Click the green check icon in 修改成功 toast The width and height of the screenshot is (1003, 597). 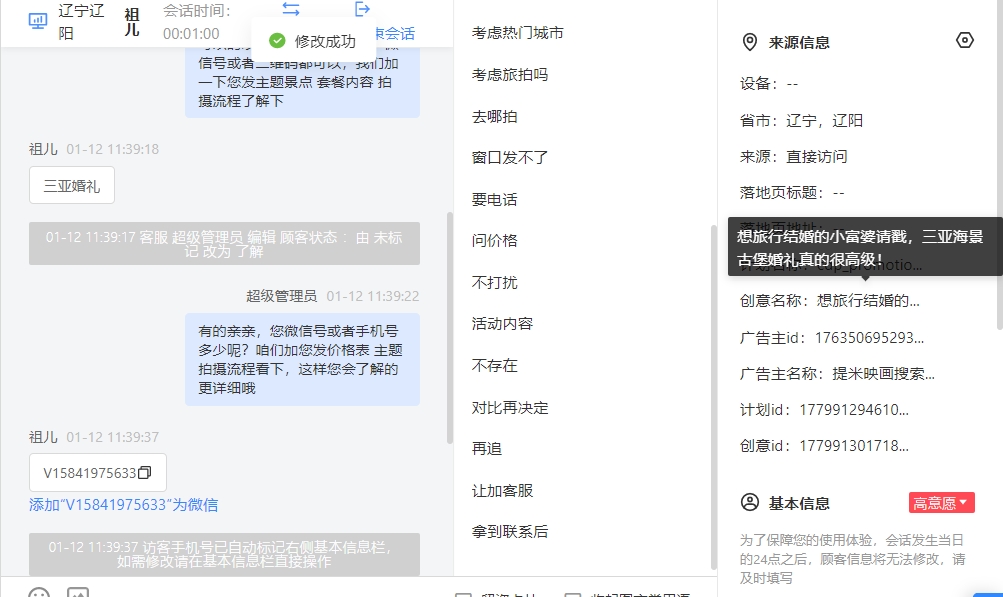pos(277,41)
